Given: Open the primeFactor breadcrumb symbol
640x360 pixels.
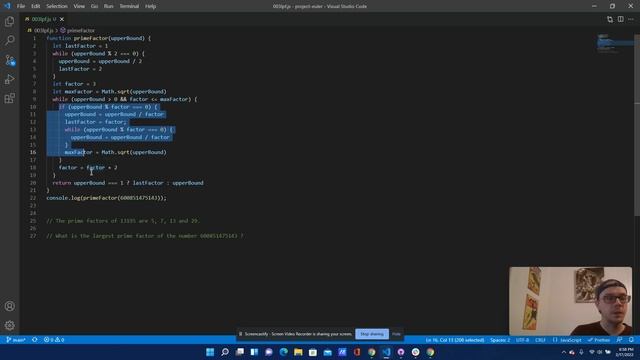Looking at the screenshot, I should pyautogui.click(x=78, y=30).
